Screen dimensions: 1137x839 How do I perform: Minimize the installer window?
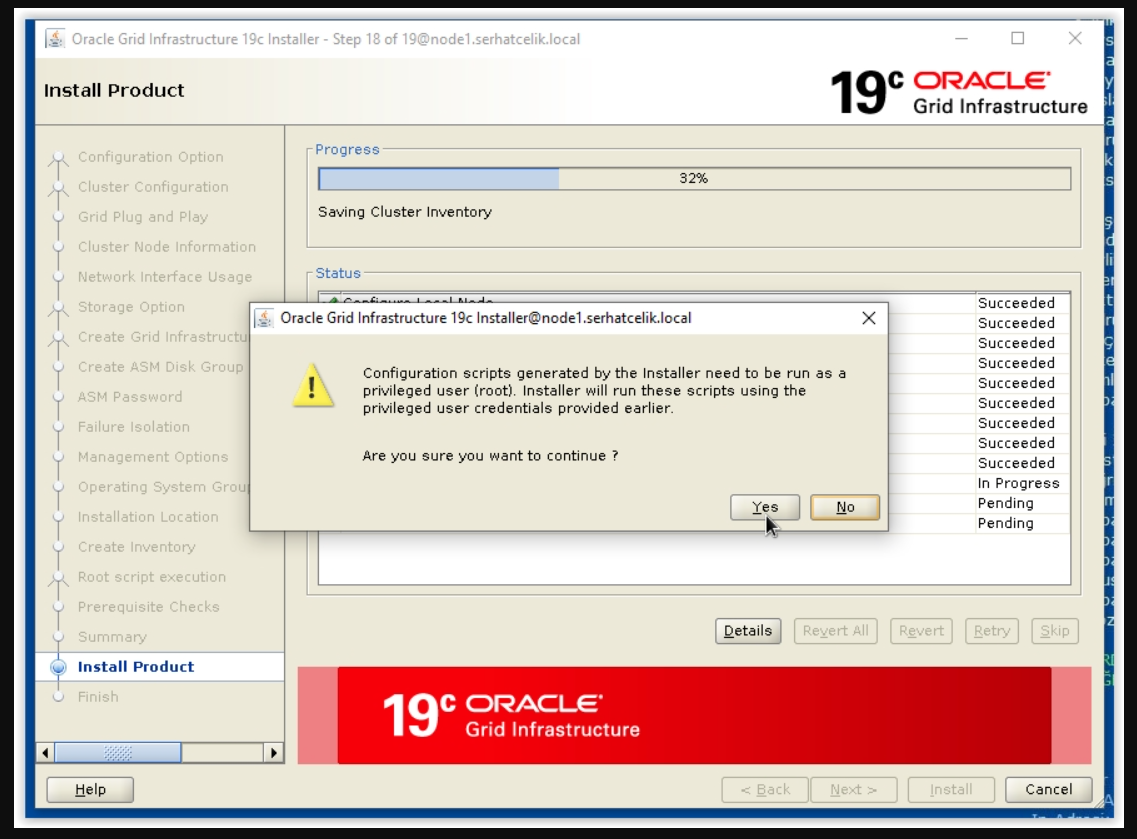(962, 38)
